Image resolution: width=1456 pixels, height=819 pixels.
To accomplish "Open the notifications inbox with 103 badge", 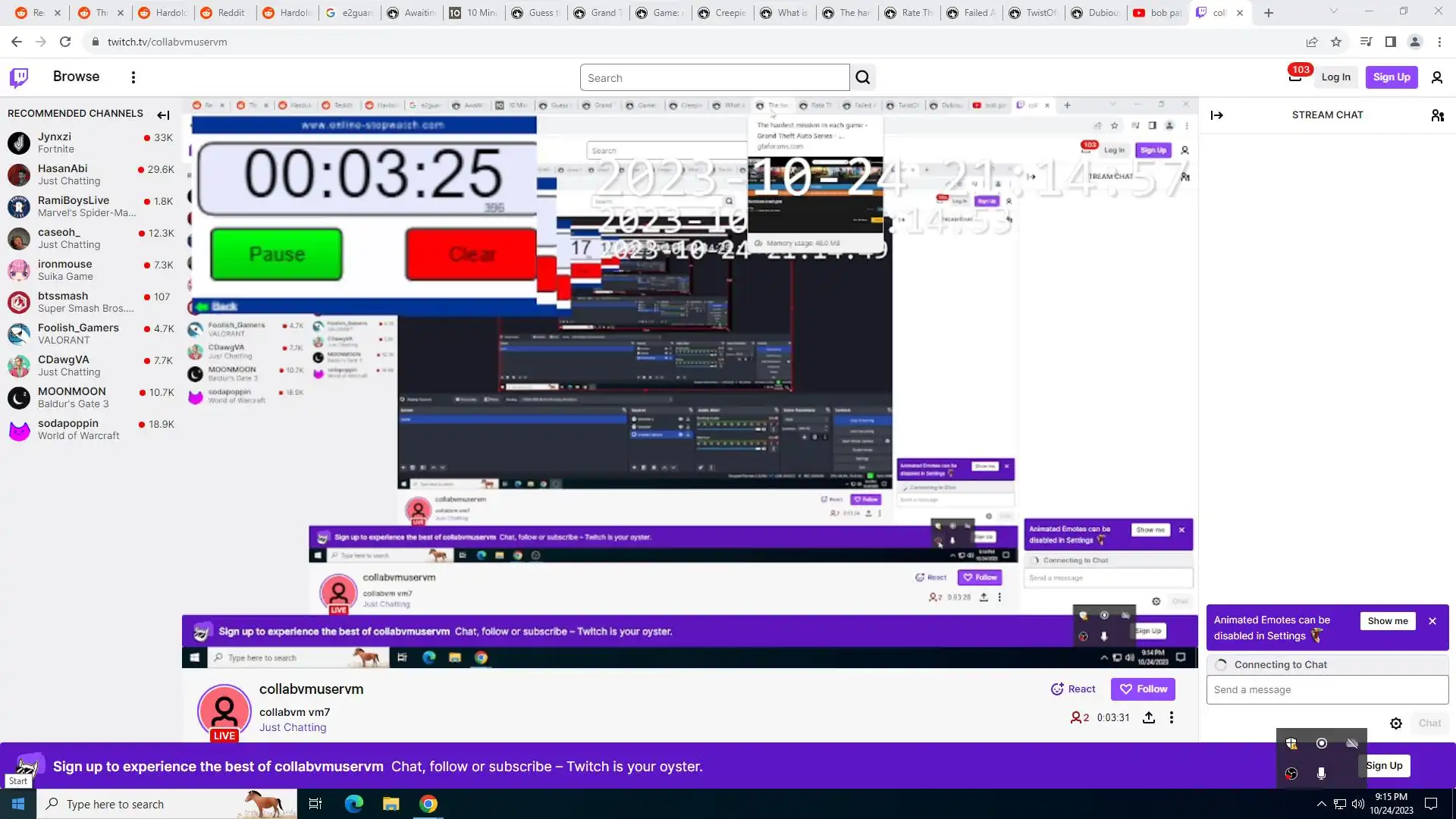I will pyautogui.click(x=1295, y=77).
